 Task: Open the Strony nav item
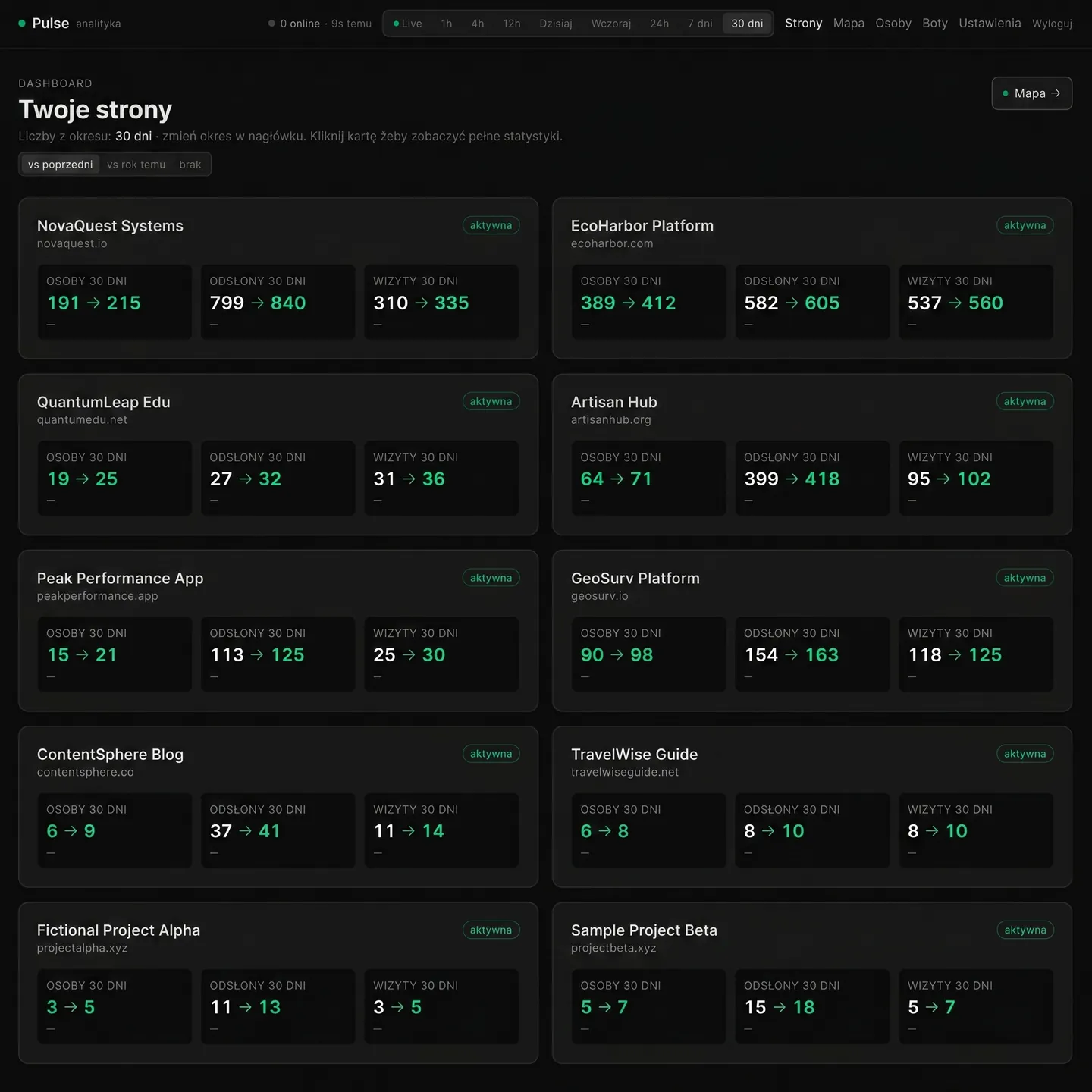[803, 24]
